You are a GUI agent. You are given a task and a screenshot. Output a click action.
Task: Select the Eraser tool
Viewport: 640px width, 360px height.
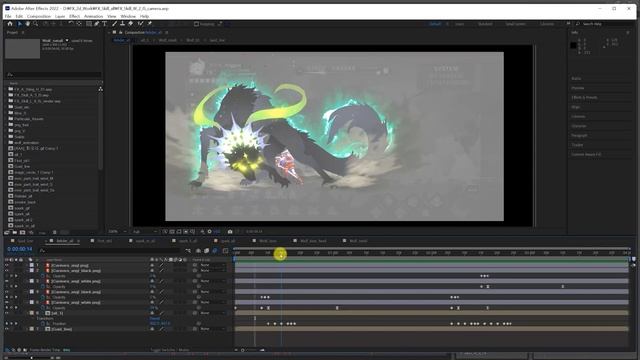[131, 24]
